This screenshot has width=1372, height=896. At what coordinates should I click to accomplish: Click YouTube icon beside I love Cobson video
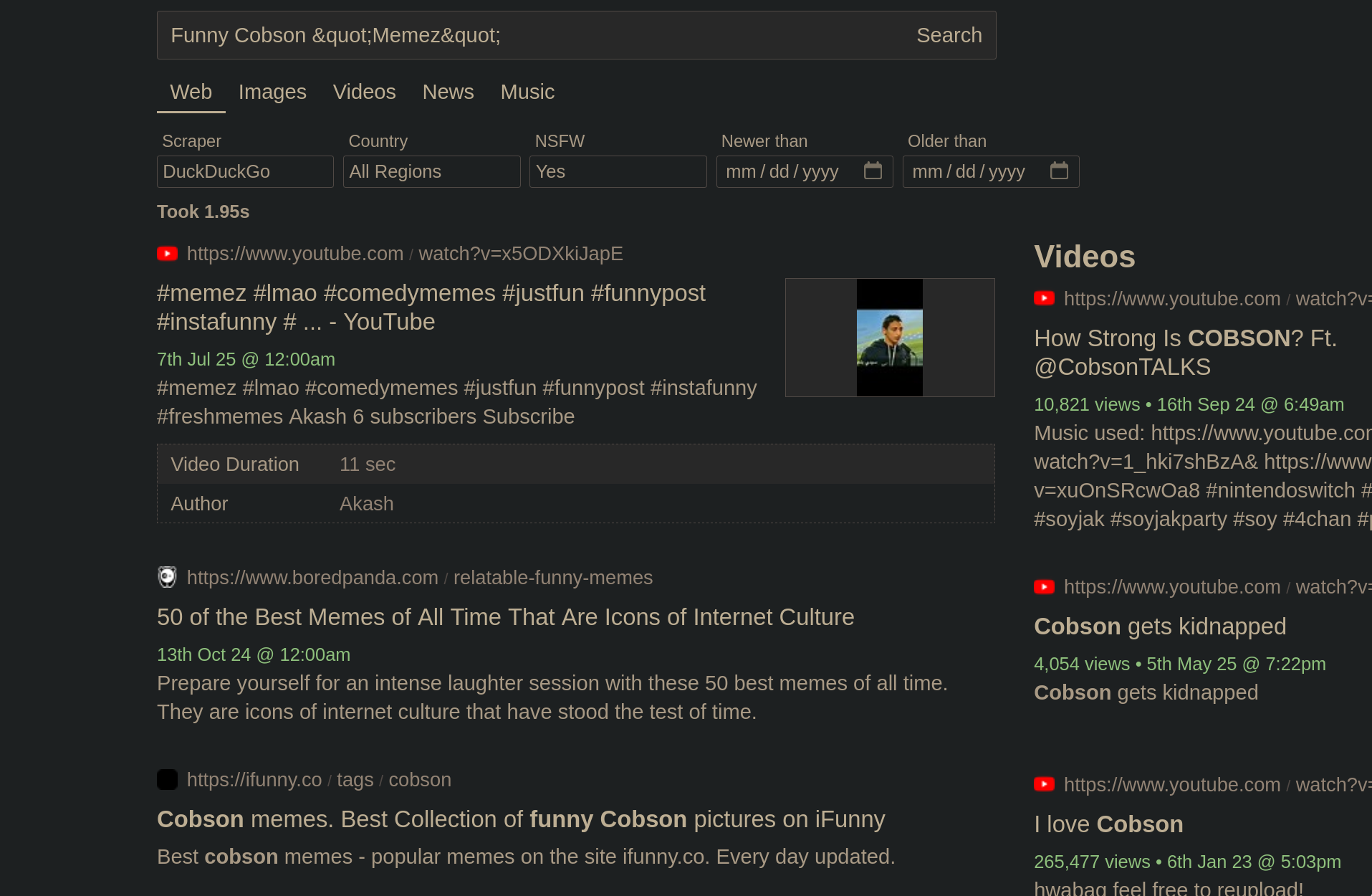coord(1044,784)
